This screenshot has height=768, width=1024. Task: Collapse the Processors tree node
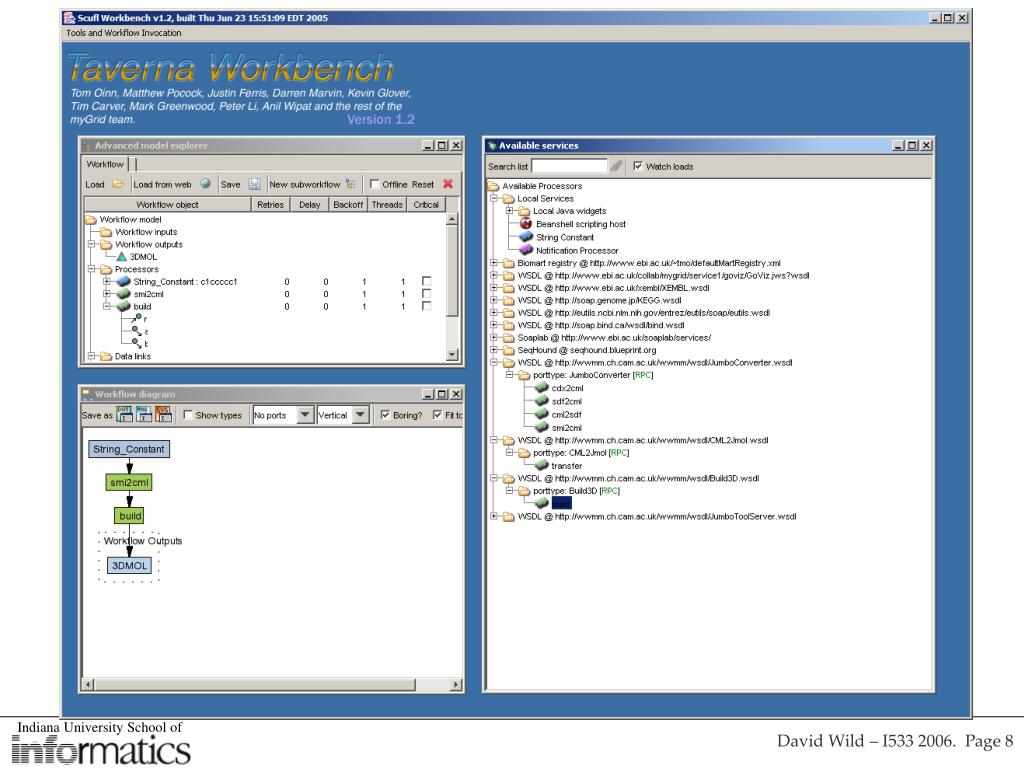click(x=91, y=269)
